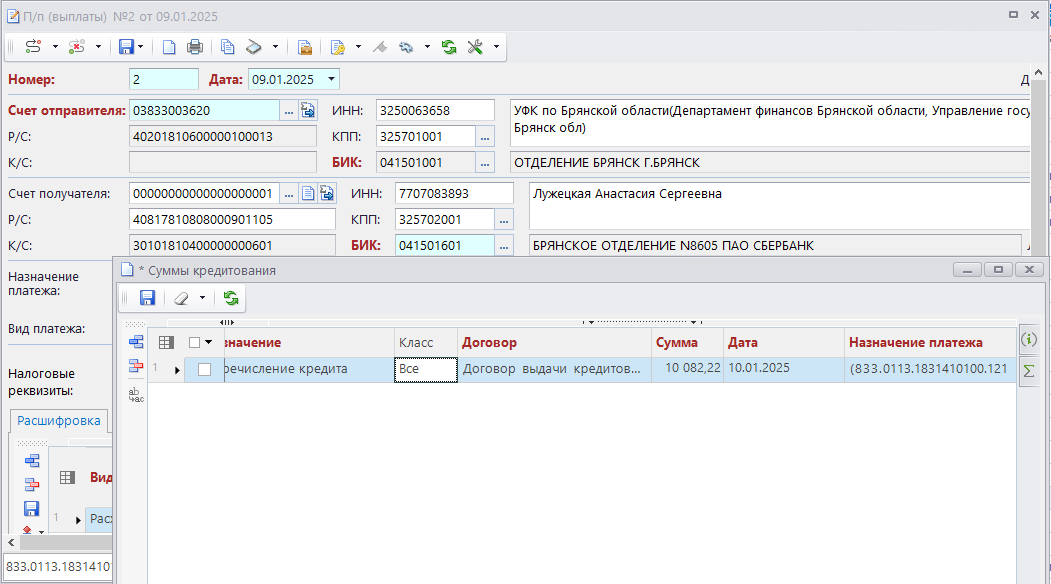The width and height of the screenshot is (1051, 584).
Task: Switch to the Расшифровка tab
Action: tap(59, 421)
